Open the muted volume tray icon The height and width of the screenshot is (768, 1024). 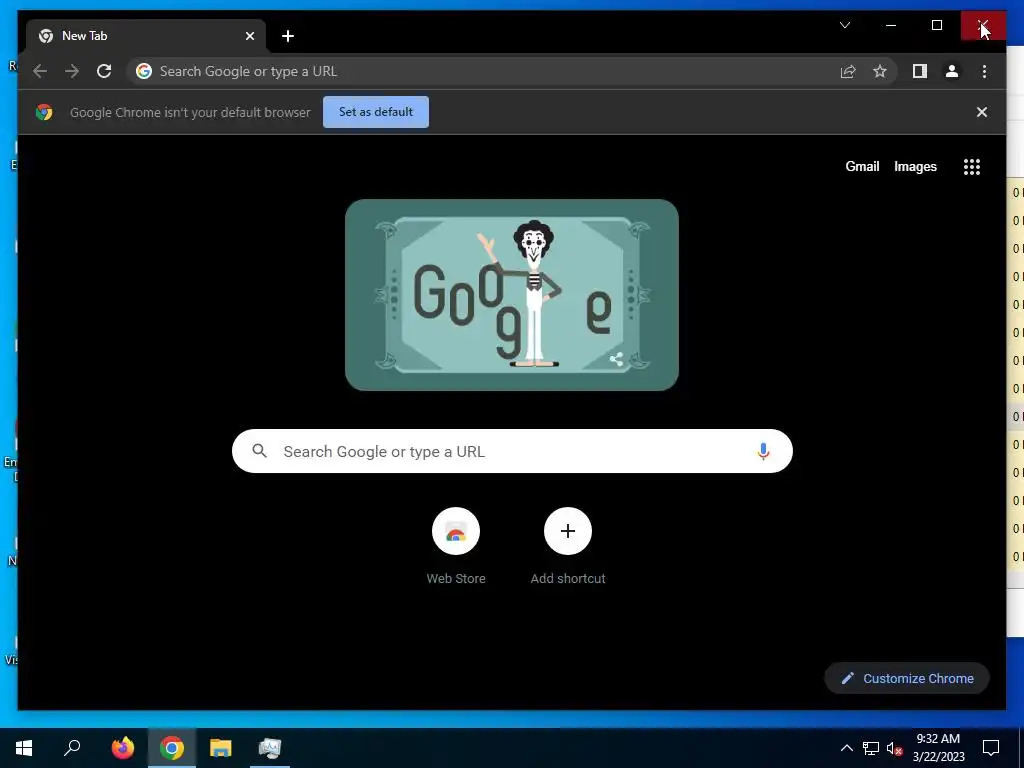click(x=895, y=748)
